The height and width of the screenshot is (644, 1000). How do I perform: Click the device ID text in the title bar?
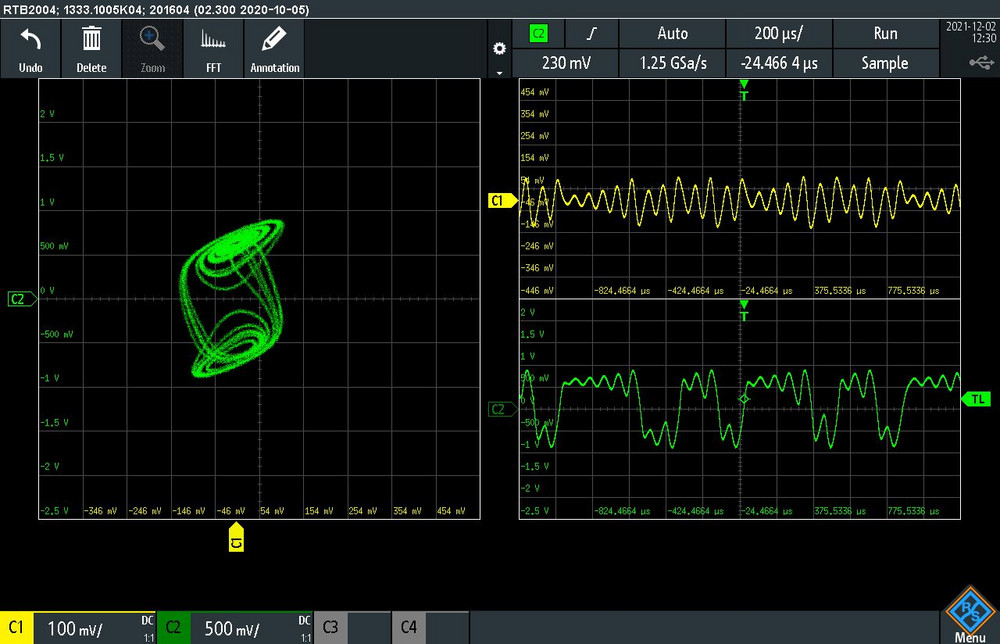coord(156,10)
